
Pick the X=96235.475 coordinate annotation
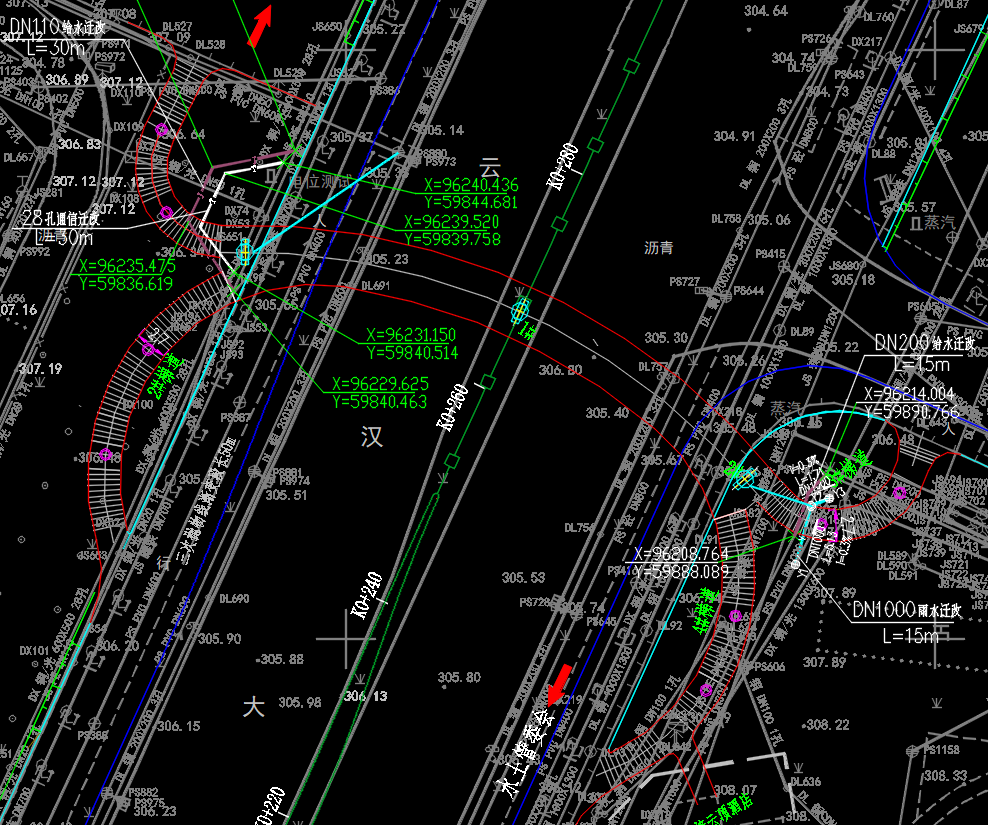coord(127,266)
